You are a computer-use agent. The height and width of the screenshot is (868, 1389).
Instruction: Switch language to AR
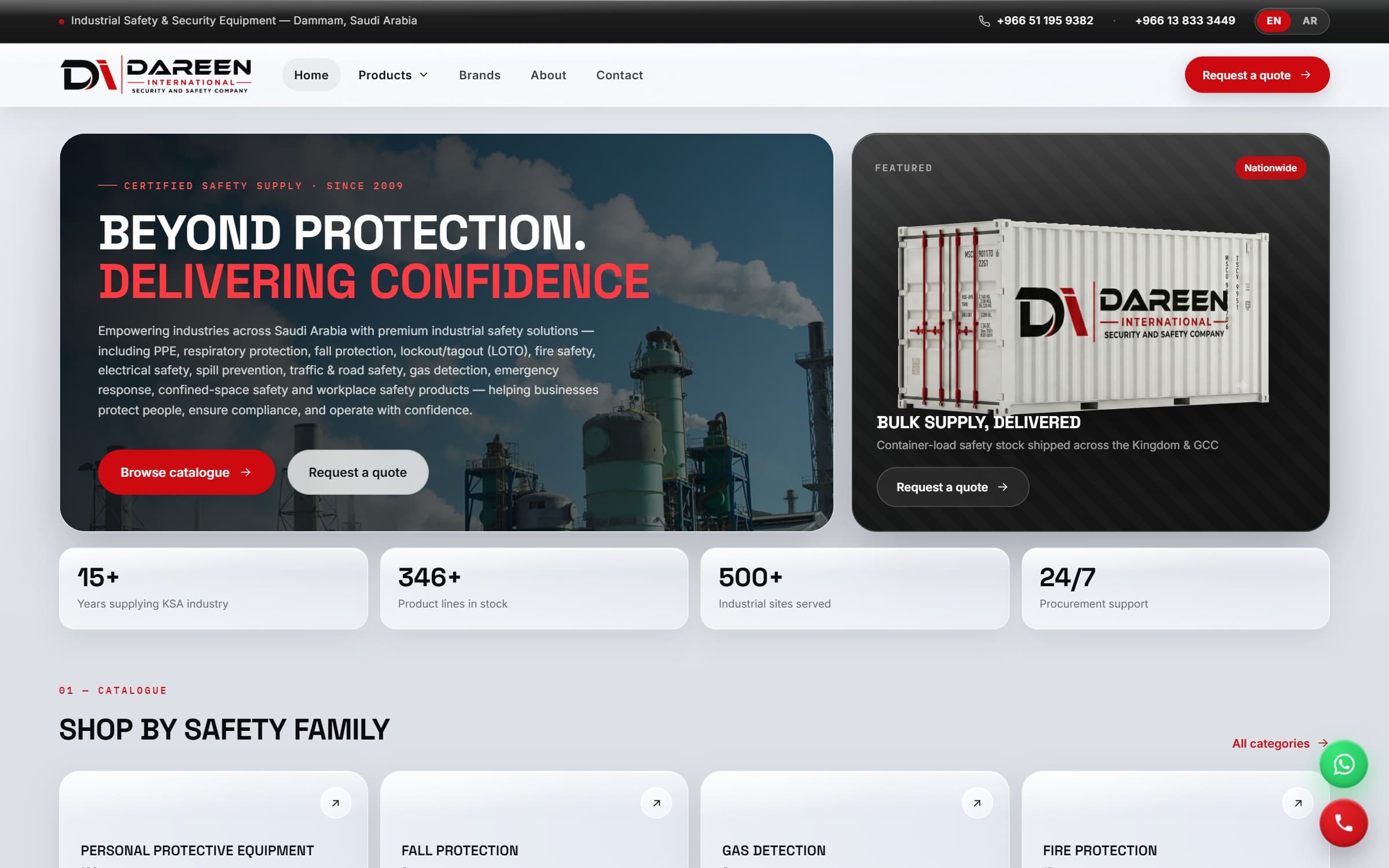1310,21
